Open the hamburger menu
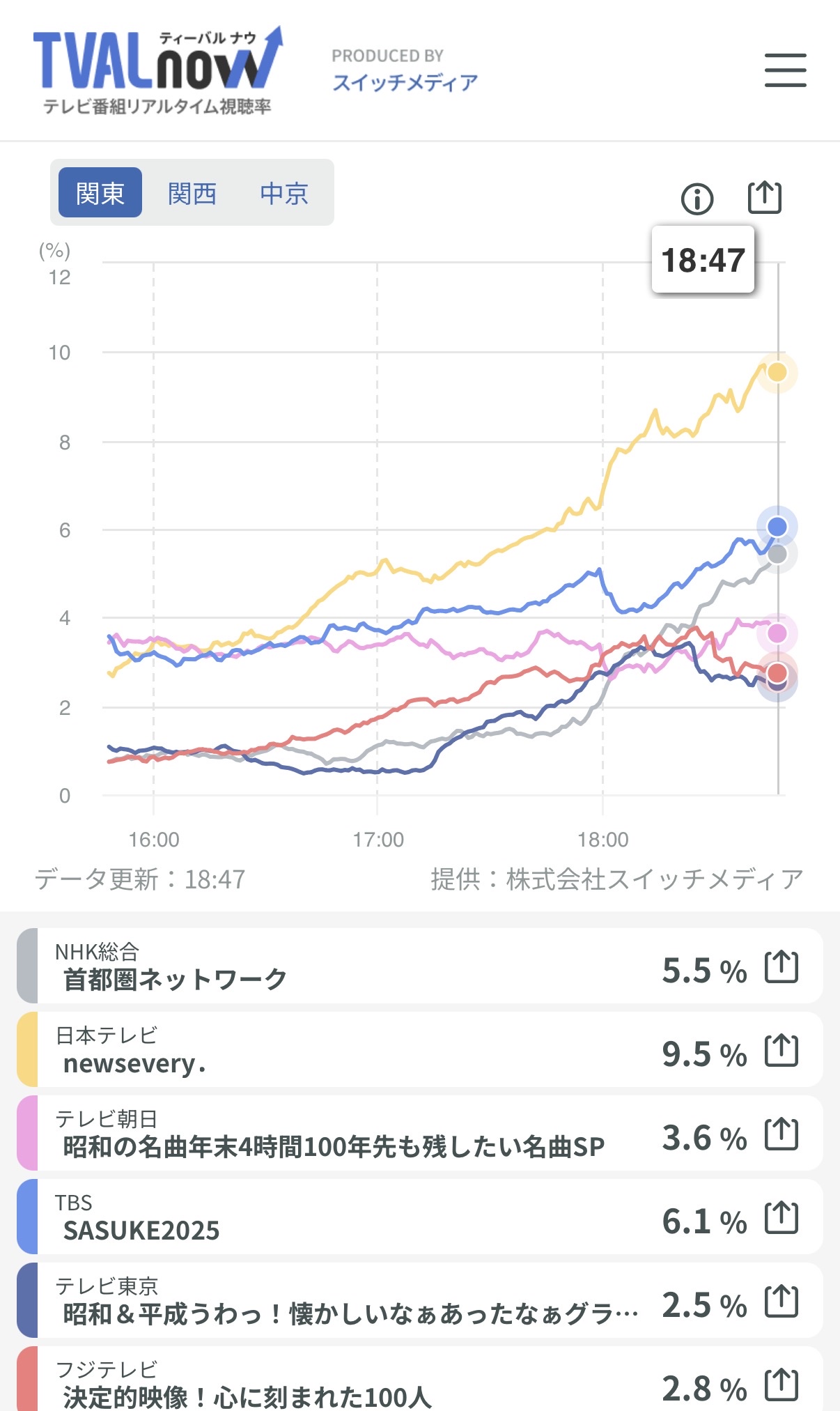This screenshot has width=840, height=1411. tap(785, 70)
